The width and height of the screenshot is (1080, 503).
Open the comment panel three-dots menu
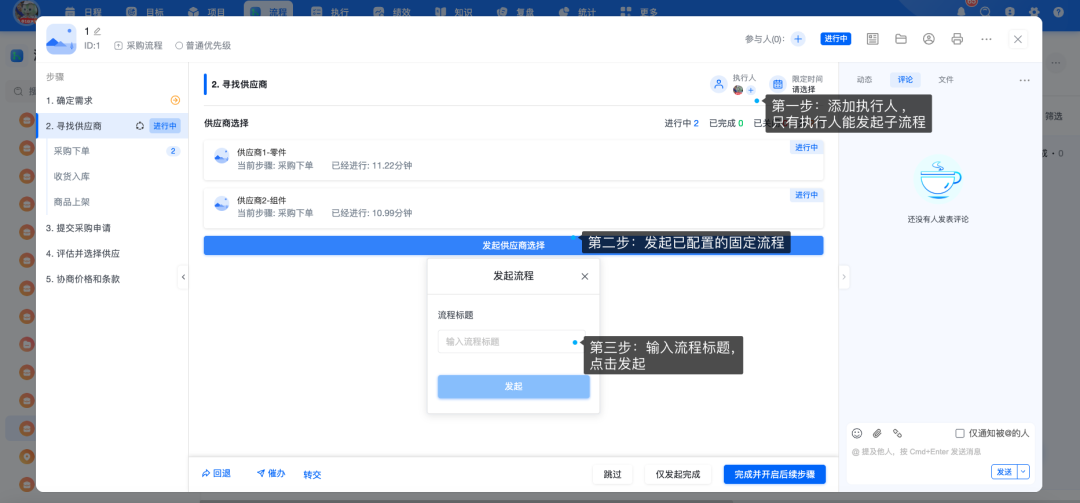pyautogui.click(x=1025, y=81)
